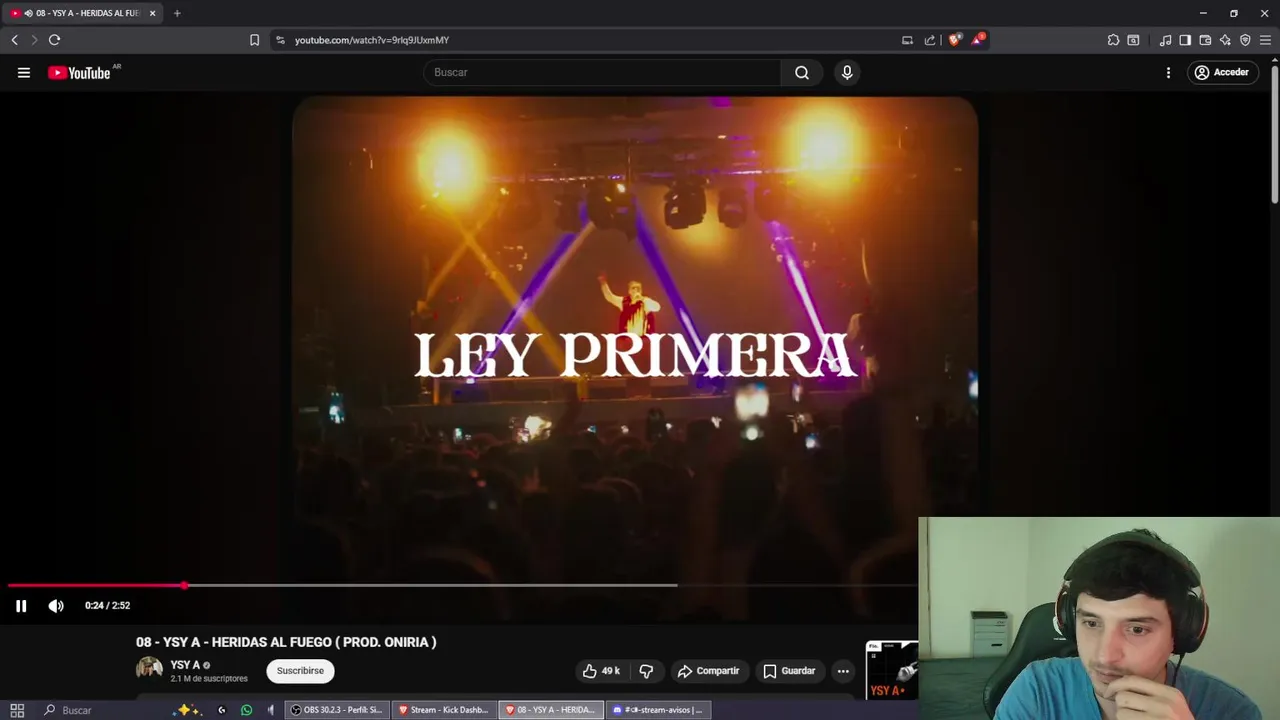The width and height of the screenshot is (1280, 720).
Task: Switch to 08 - YSY A taskbar window
Action: (x=550, y=710)
